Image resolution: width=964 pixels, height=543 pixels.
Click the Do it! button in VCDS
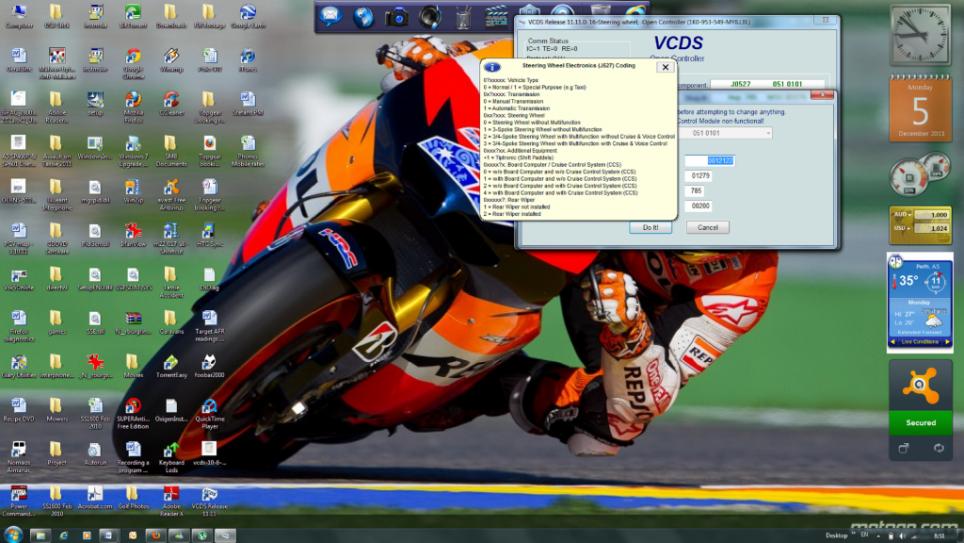[650, 228]
